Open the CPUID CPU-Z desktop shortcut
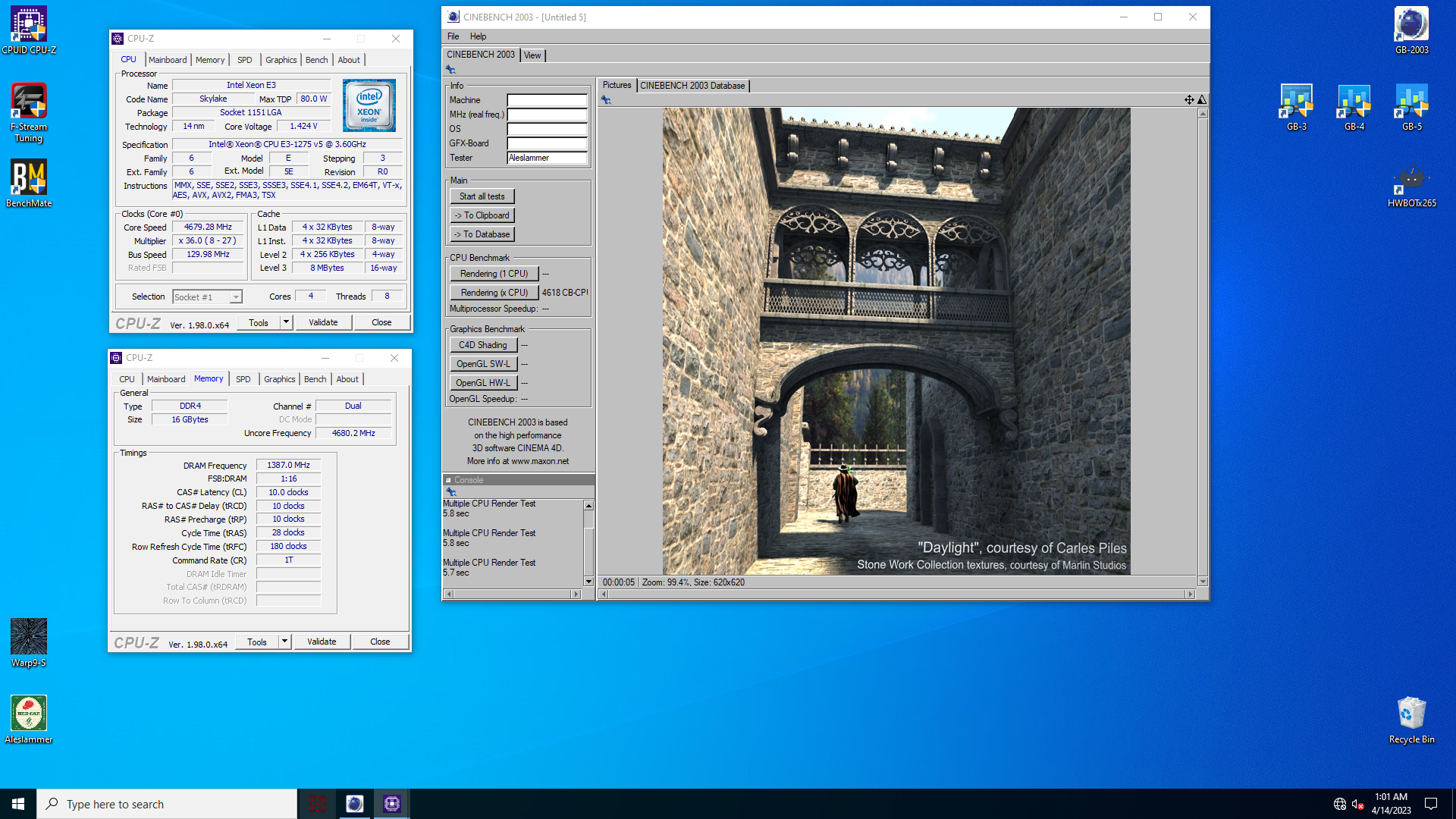Viewport: 1456px width, 819px height. coord(29,30)
